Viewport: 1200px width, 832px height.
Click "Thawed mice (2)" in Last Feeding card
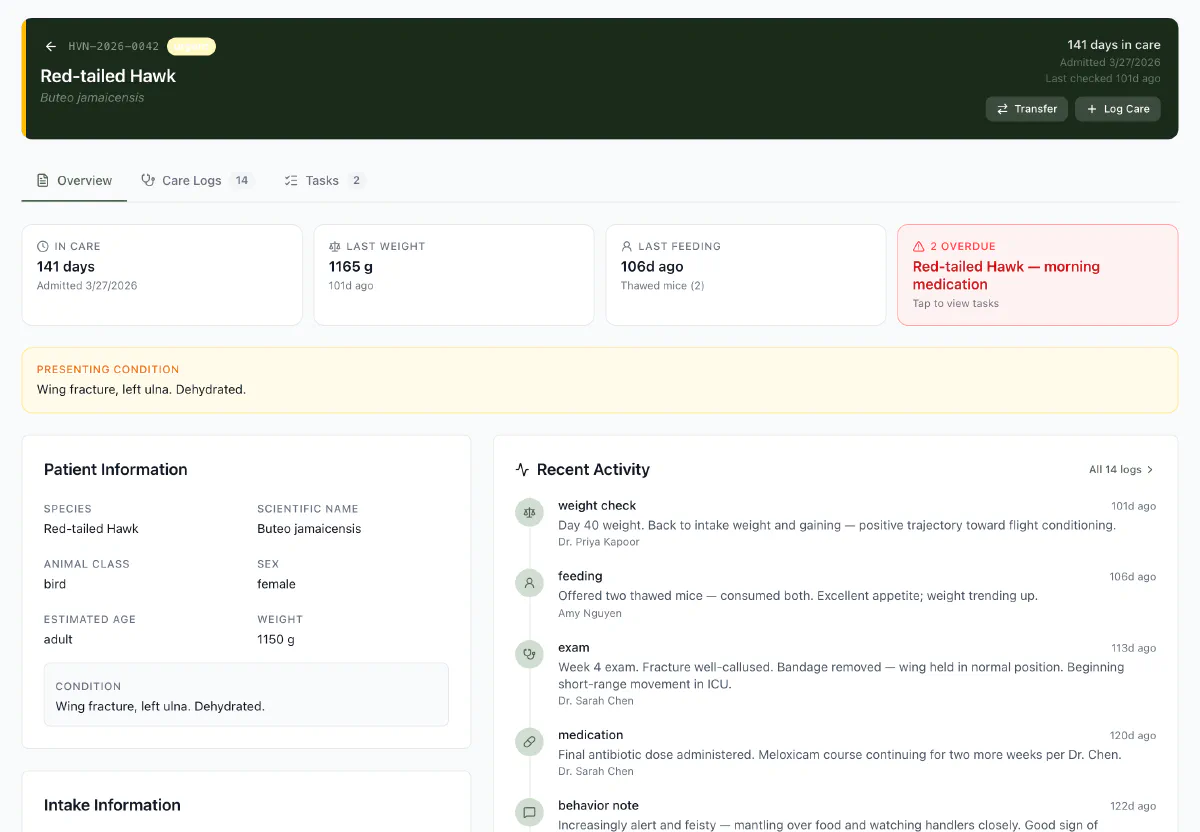click(x=662, y=286)
